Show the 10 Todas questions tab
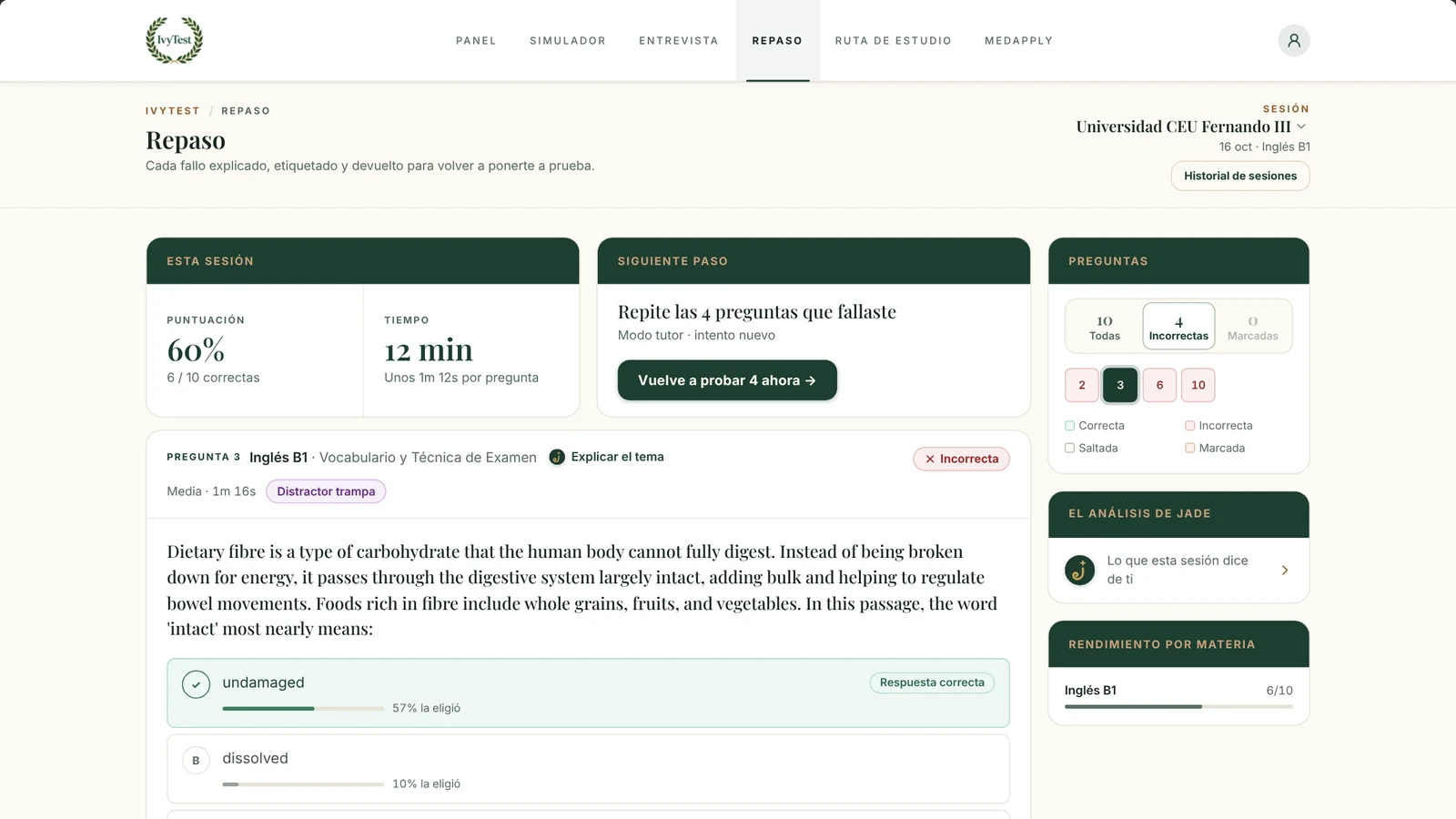The width and height of the screenshot is (1456, 819). (x=1105, y=327)
